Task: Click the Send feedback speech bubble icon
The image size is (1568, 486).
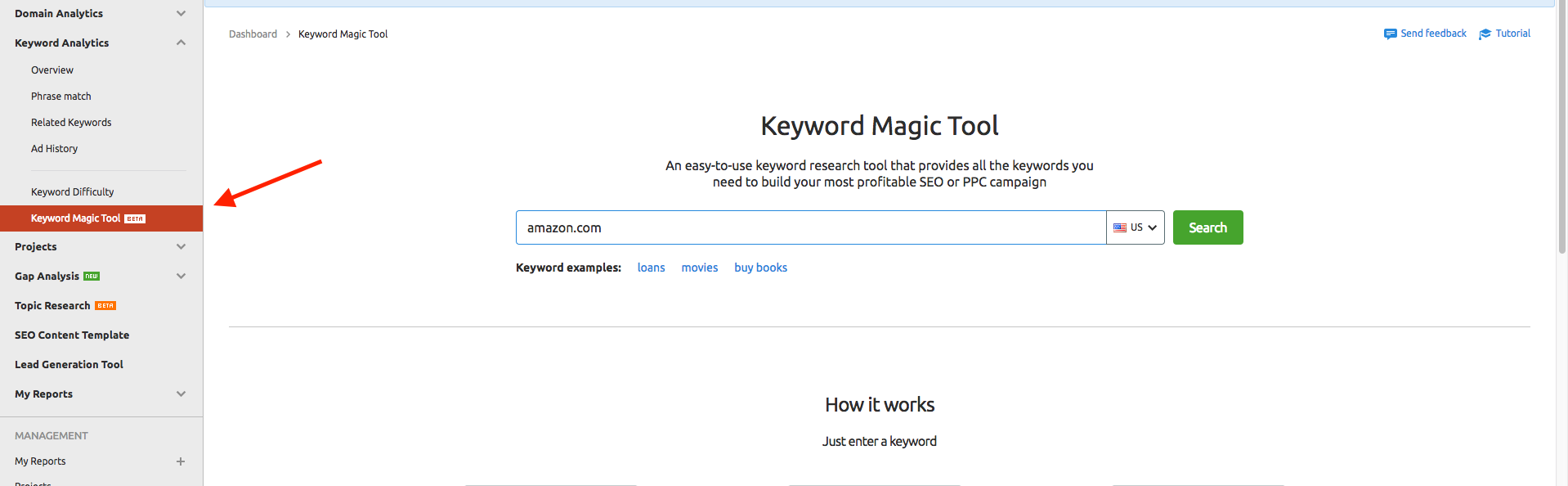Action: tap(1390, 34)
